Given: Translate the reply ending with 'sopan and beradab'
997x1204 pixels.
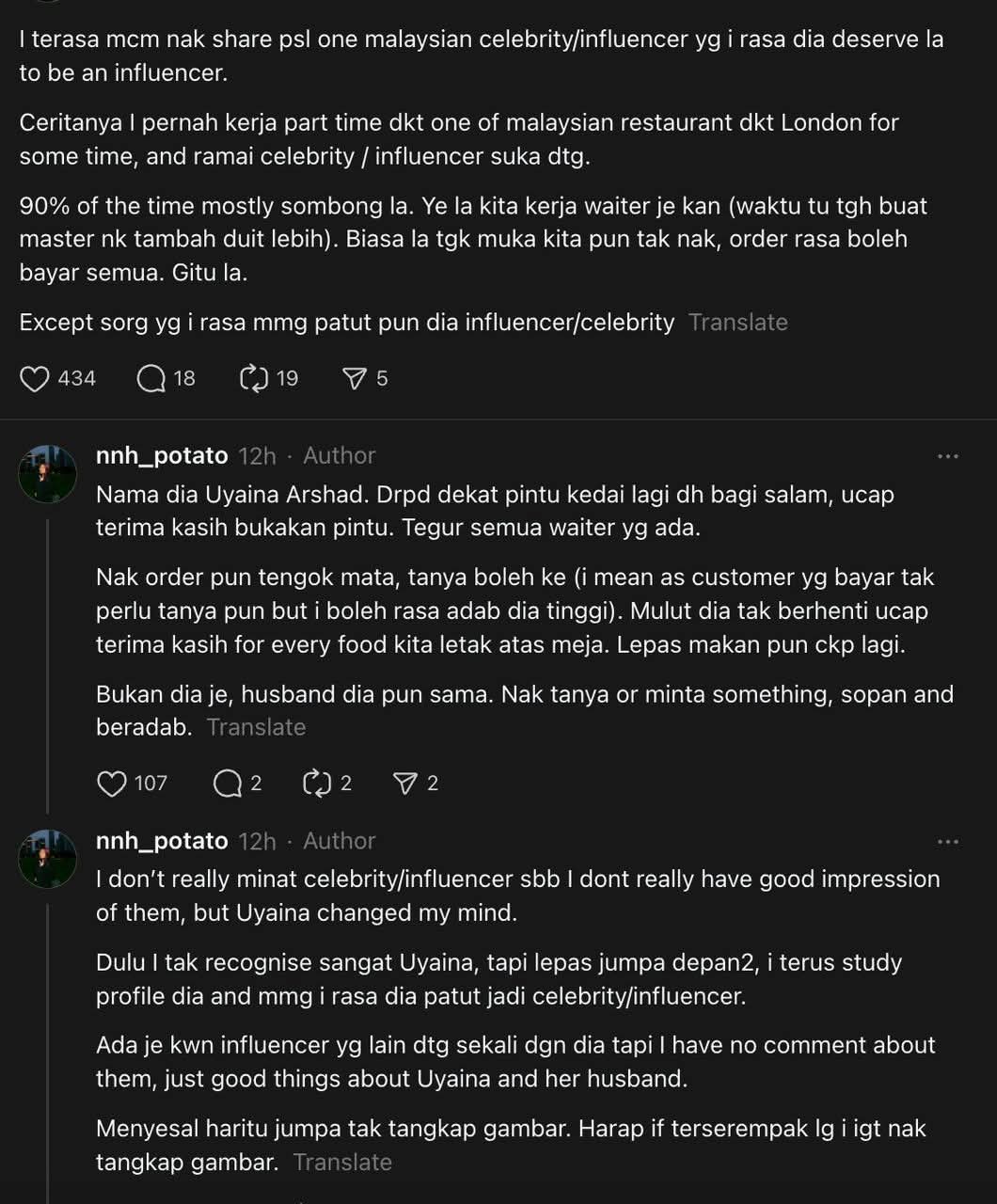Looking at the screenshot, I should [256, 727].
